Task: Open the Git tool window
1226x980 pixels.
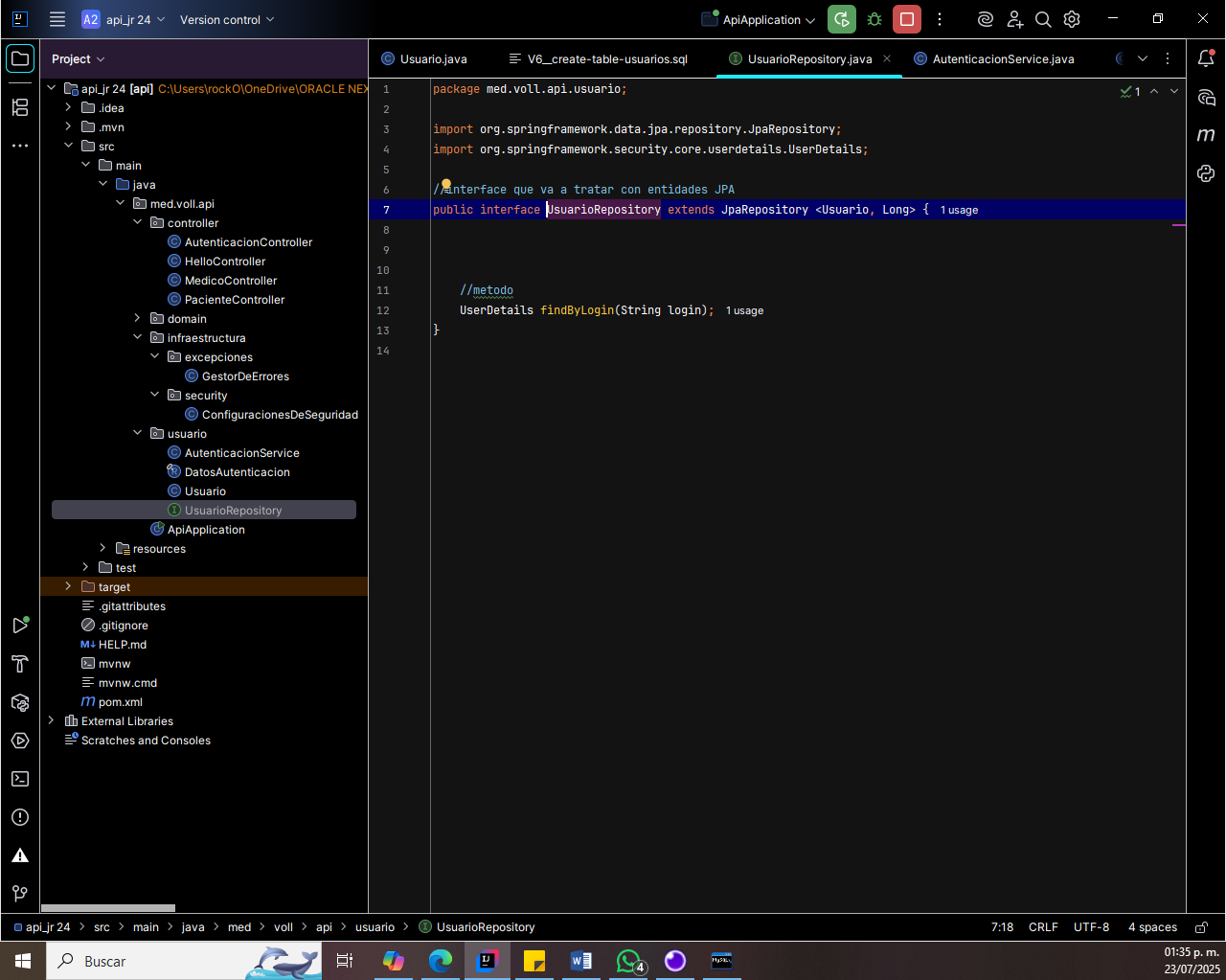Action: 20,894
